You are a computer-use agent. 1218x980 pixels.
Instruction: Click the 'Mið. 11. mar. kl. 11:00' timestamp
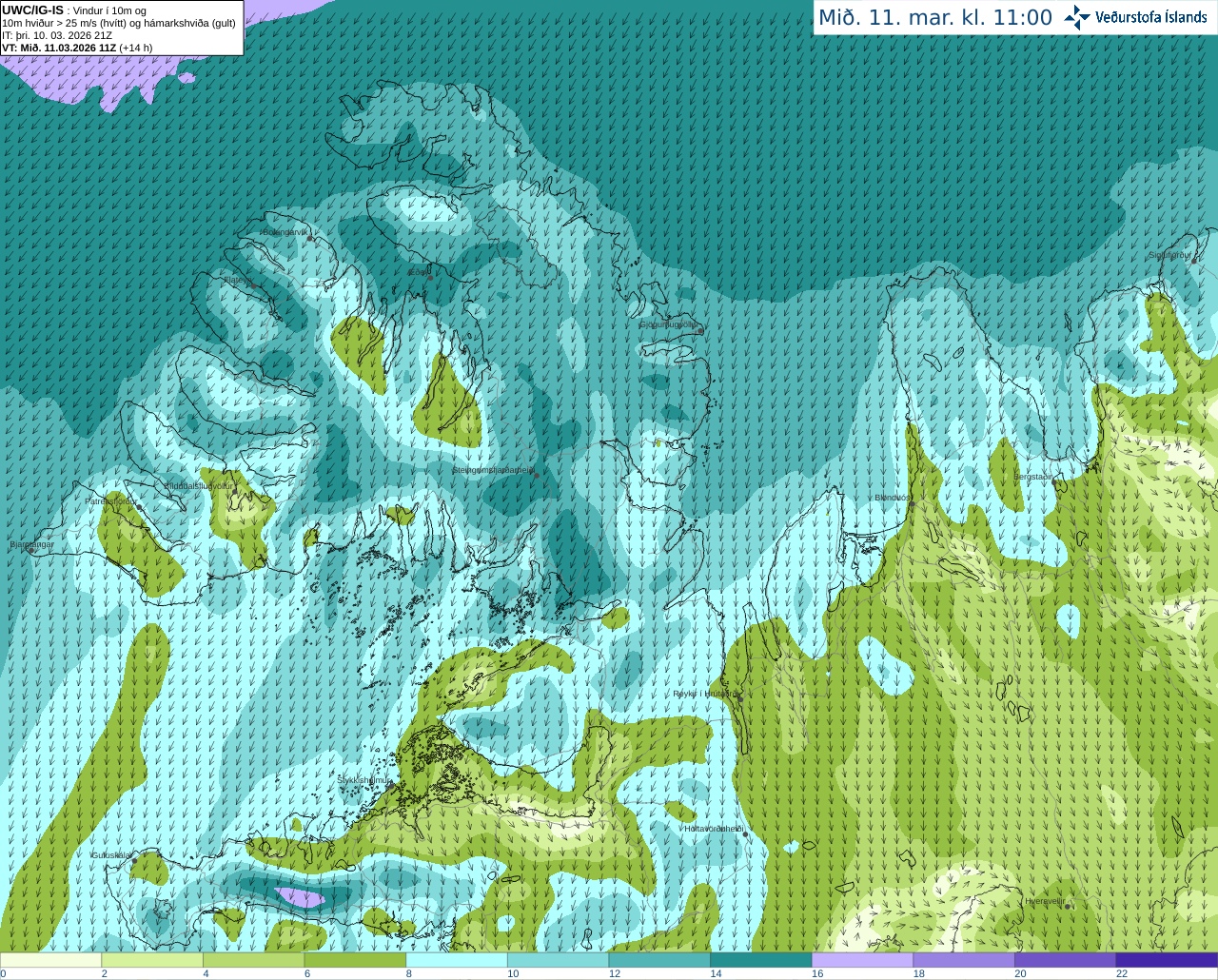coord(935,18)
